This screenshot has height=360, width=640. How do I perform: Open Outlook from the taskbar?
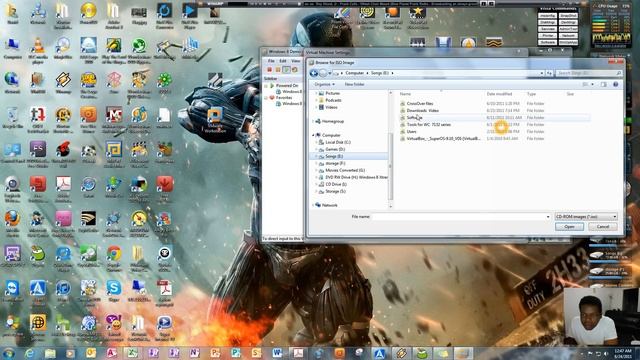click(91, 353)
